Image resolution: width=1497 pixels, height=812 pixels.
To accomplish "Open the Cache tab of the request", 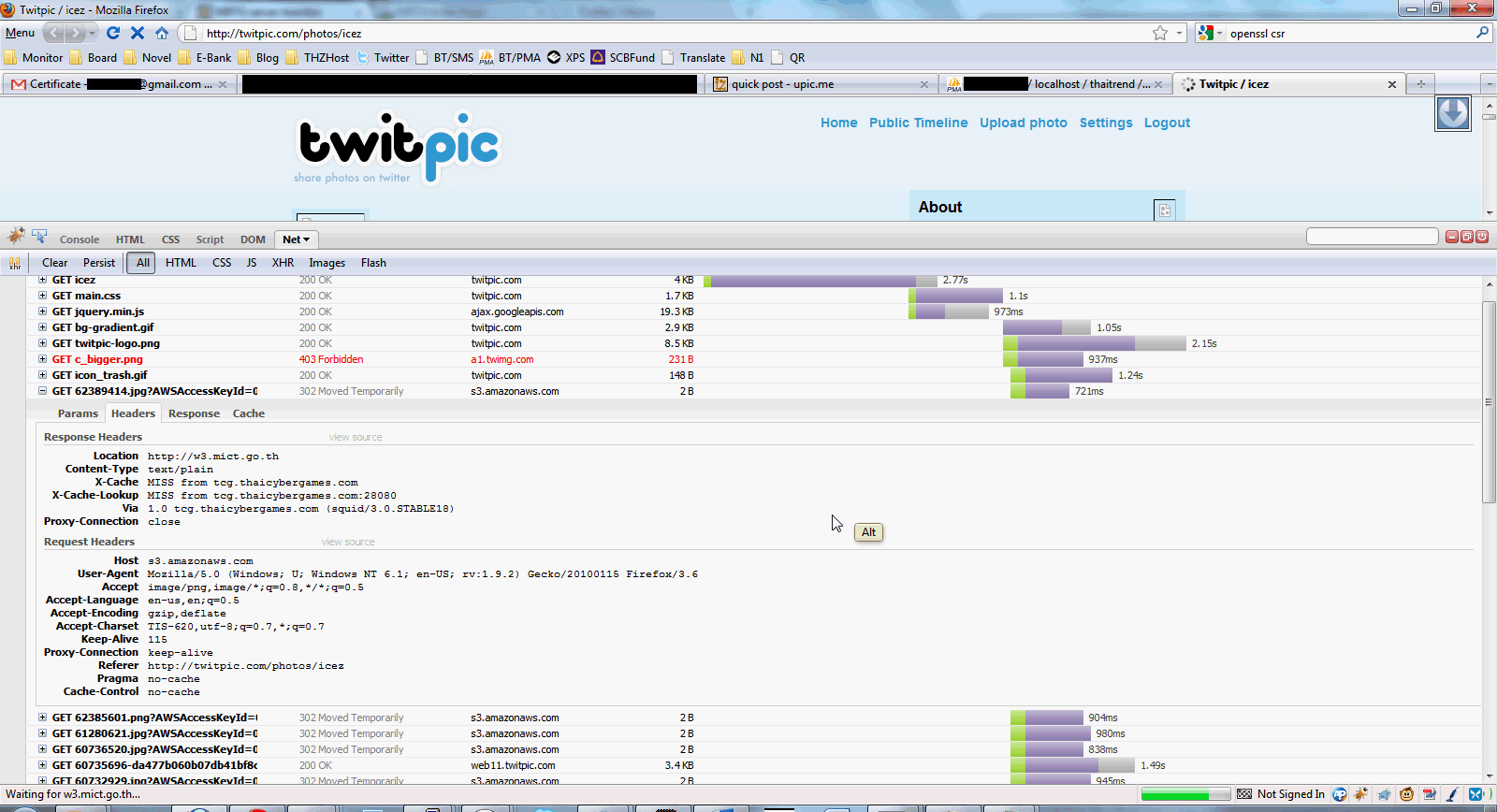I will tap(249, 413).
